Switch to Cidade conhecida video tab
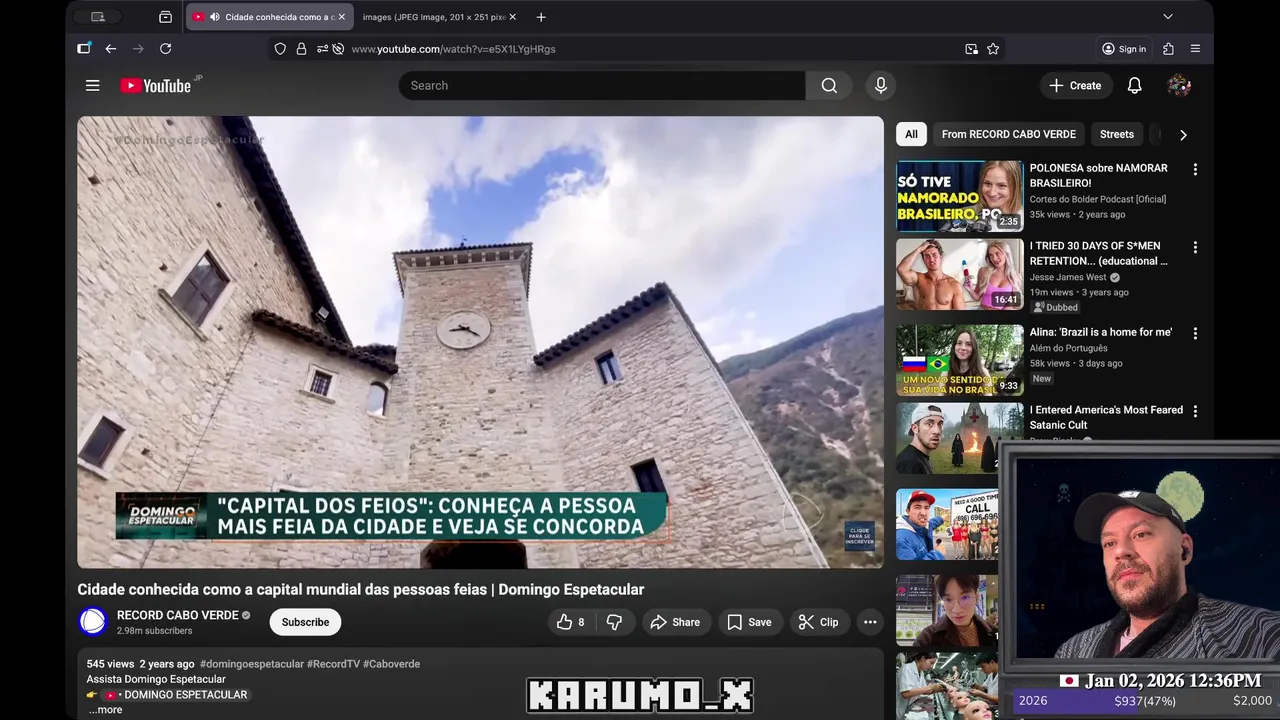This screenshot has width=1280, height=720. (x=268, y=17)
